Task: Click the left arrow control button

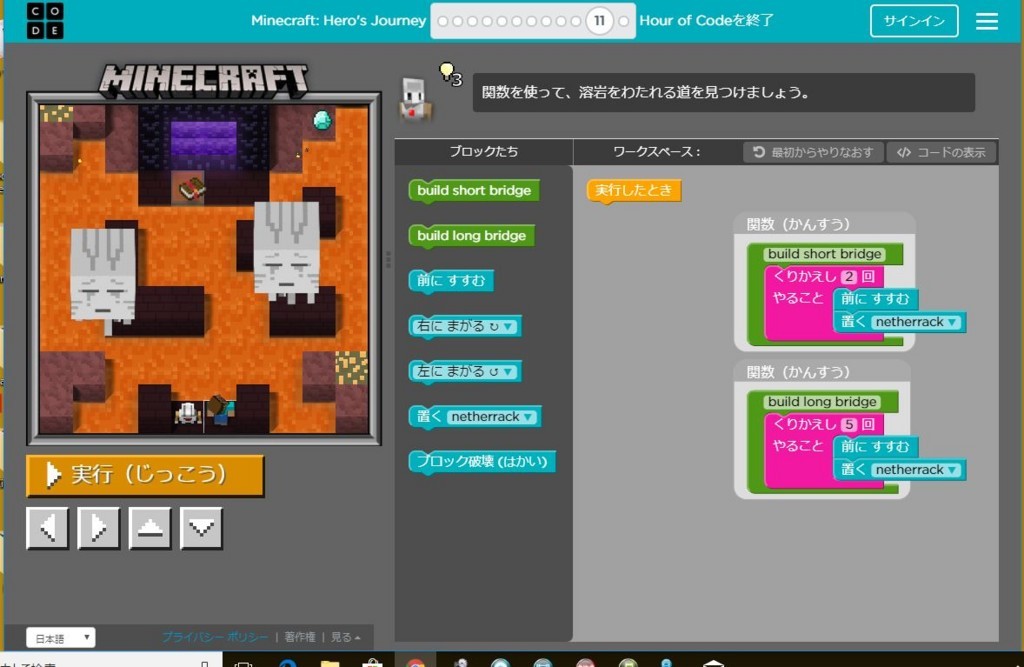Action: point(48,528)
